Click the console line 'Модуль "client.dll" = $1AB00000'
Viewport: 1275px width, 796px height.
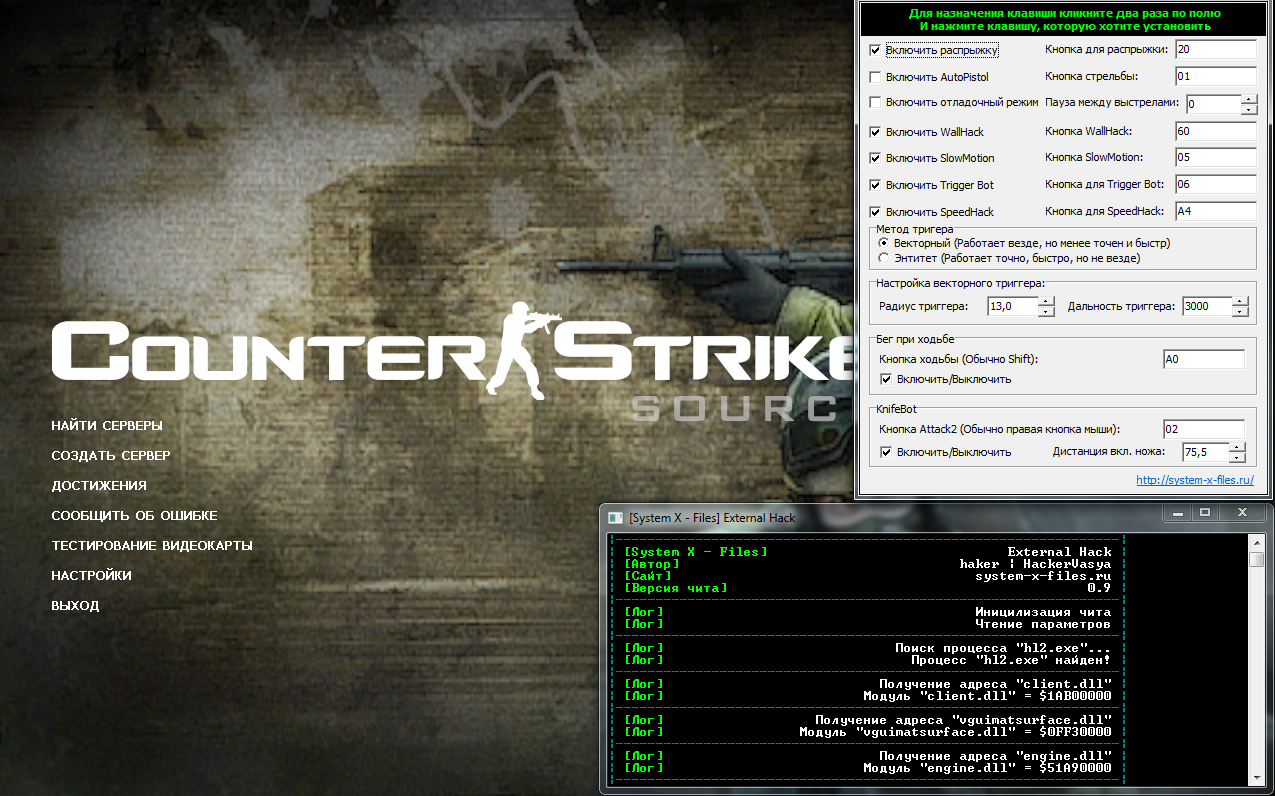[x=987, y=696]
